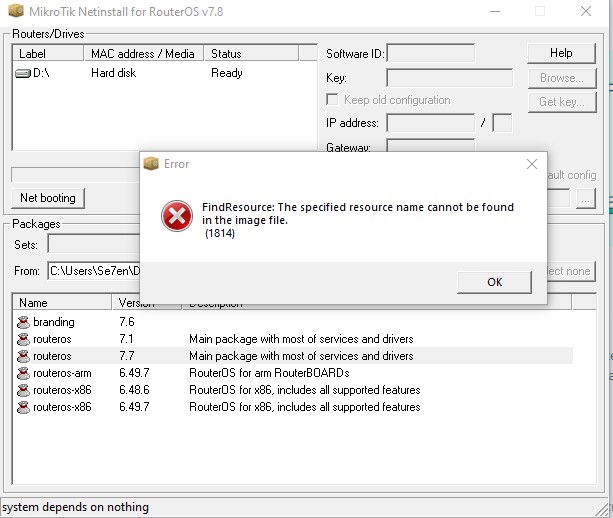The width and height of the screenshot is (613, 518).
Task: Click the routeros-arm 6.49.7 package icon
Action: tap(23, 373)
